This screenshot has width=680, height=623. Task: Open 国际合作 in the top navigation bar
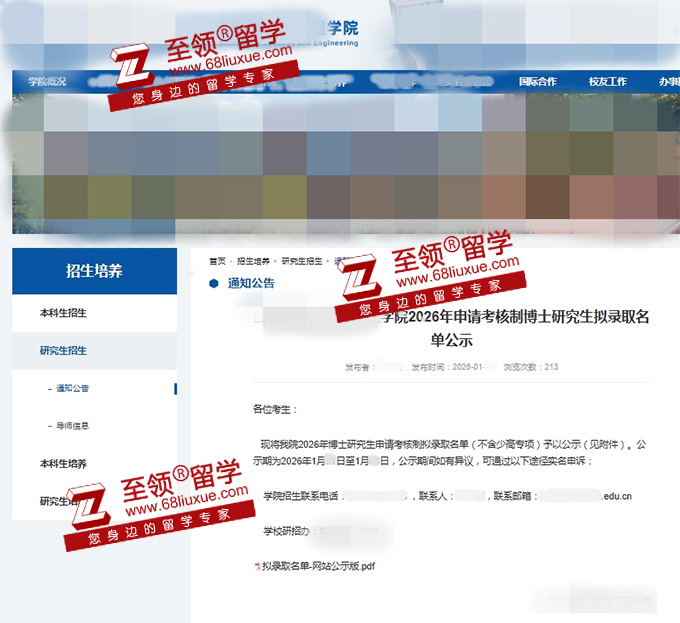538,82
